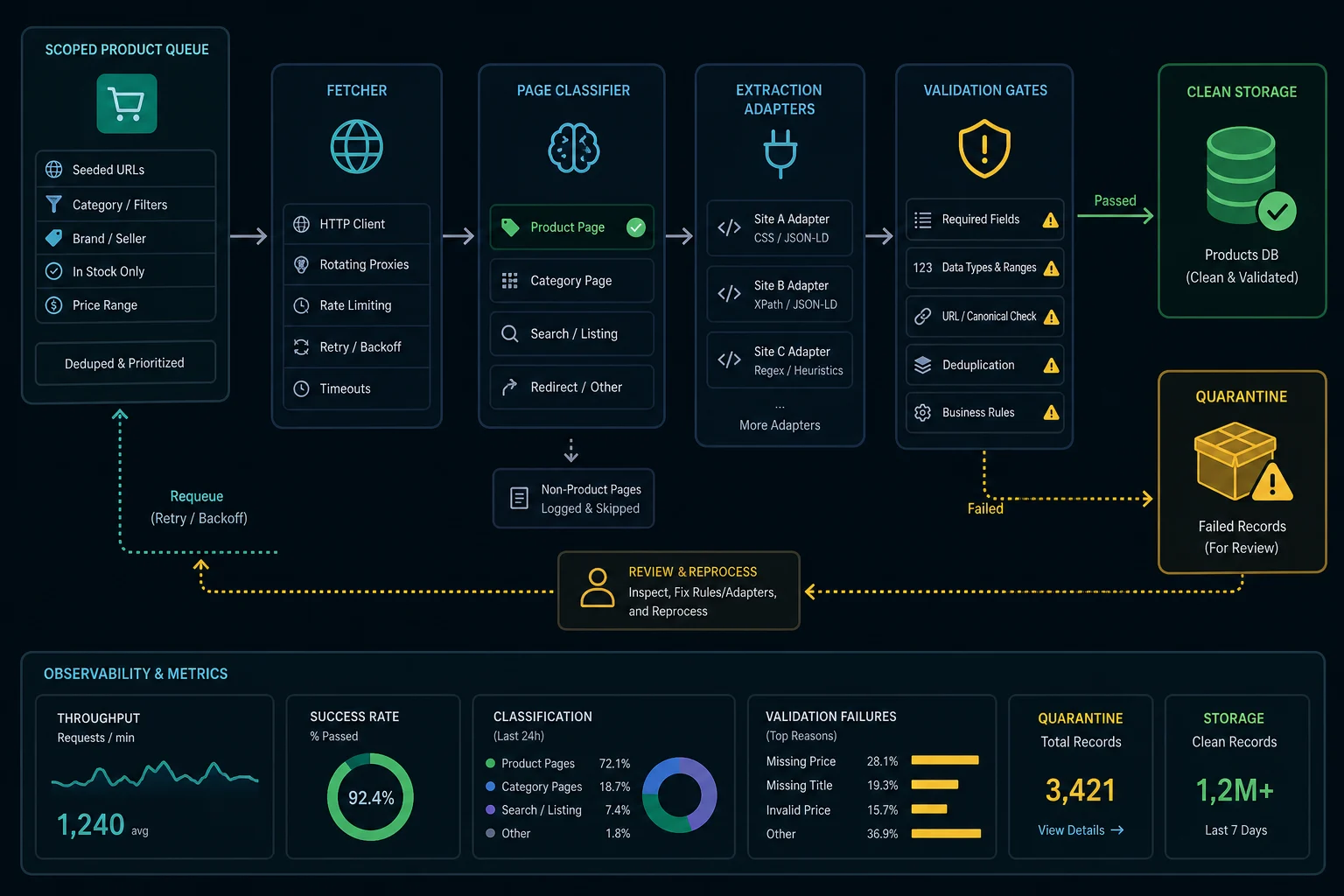Image resolution: width=1344 pixels, height=896 pixels.
Task: Click the Quarantine box warning icon
Action: (x=1243, y=461)
